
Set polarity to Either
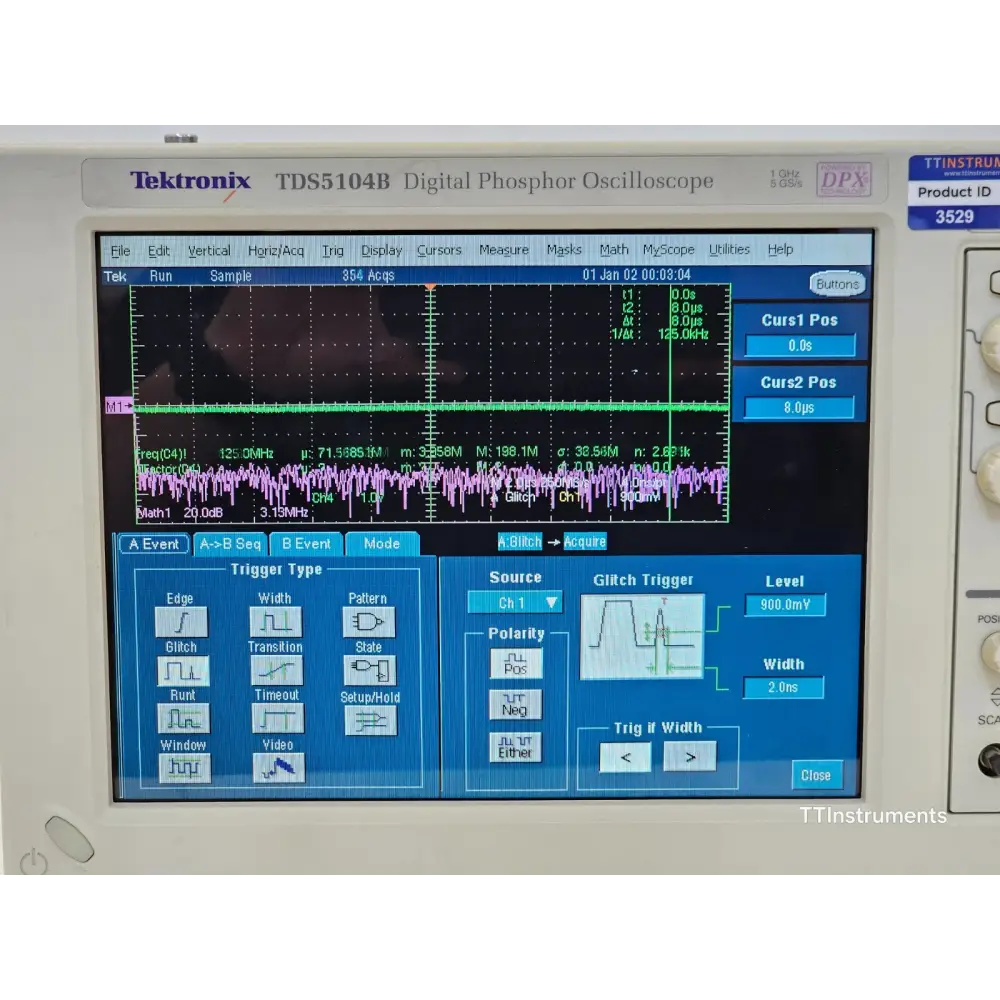(x=515, y=747)
